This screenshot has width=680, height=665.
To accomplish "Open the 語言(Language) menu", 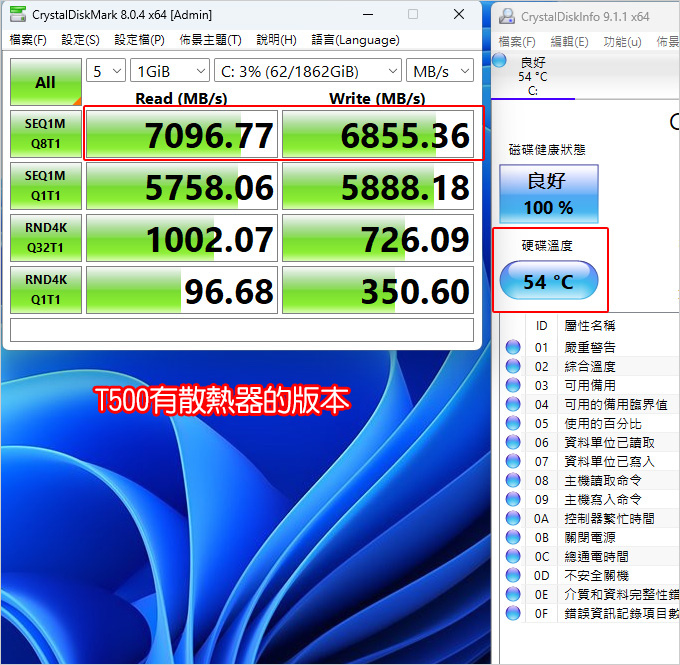I will tap(355, 40).
